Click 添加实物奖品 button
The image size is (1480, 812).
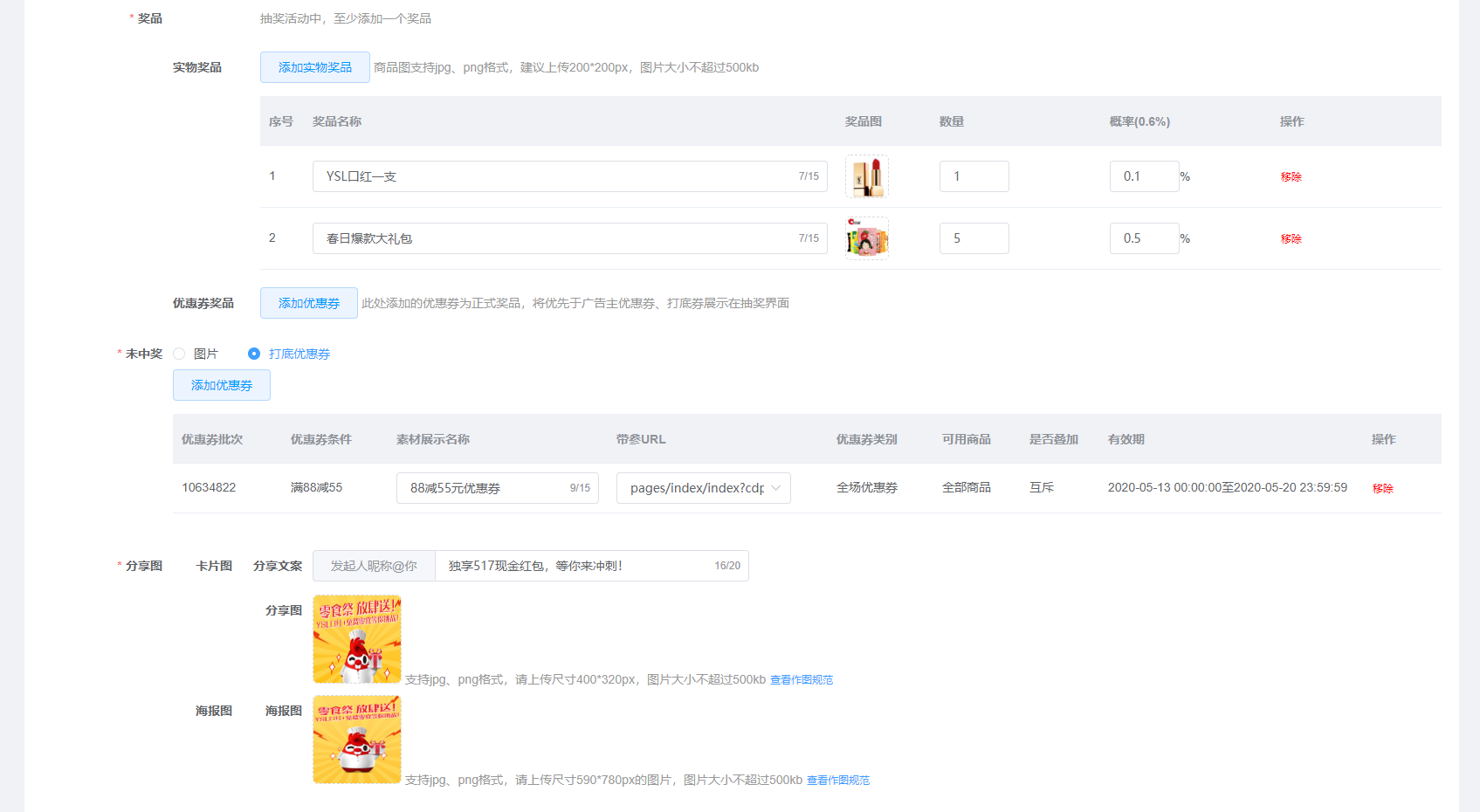tap(314, 67)
